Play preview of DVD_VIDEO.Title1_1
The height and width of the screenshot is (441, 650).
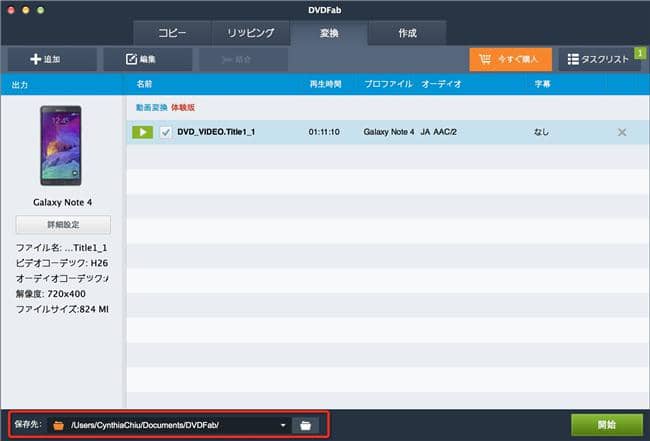(x=142, y=132)
